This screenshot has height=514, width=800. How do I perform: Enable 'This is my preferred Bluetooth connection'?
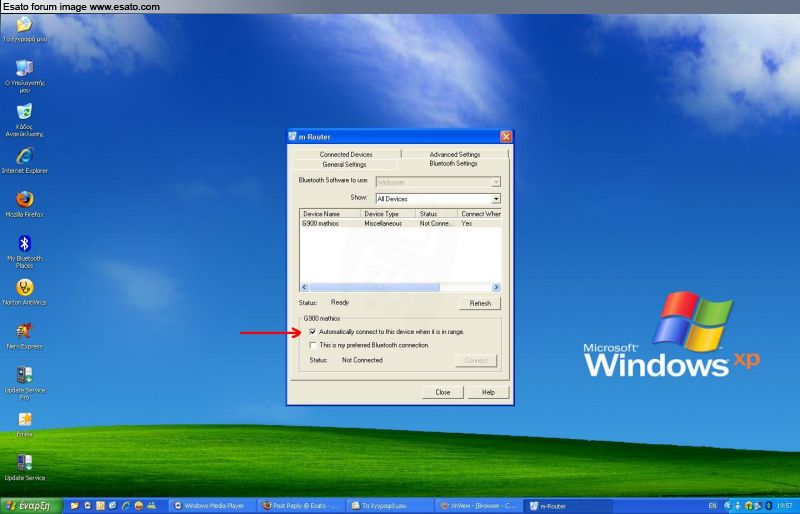click(313, 346)
